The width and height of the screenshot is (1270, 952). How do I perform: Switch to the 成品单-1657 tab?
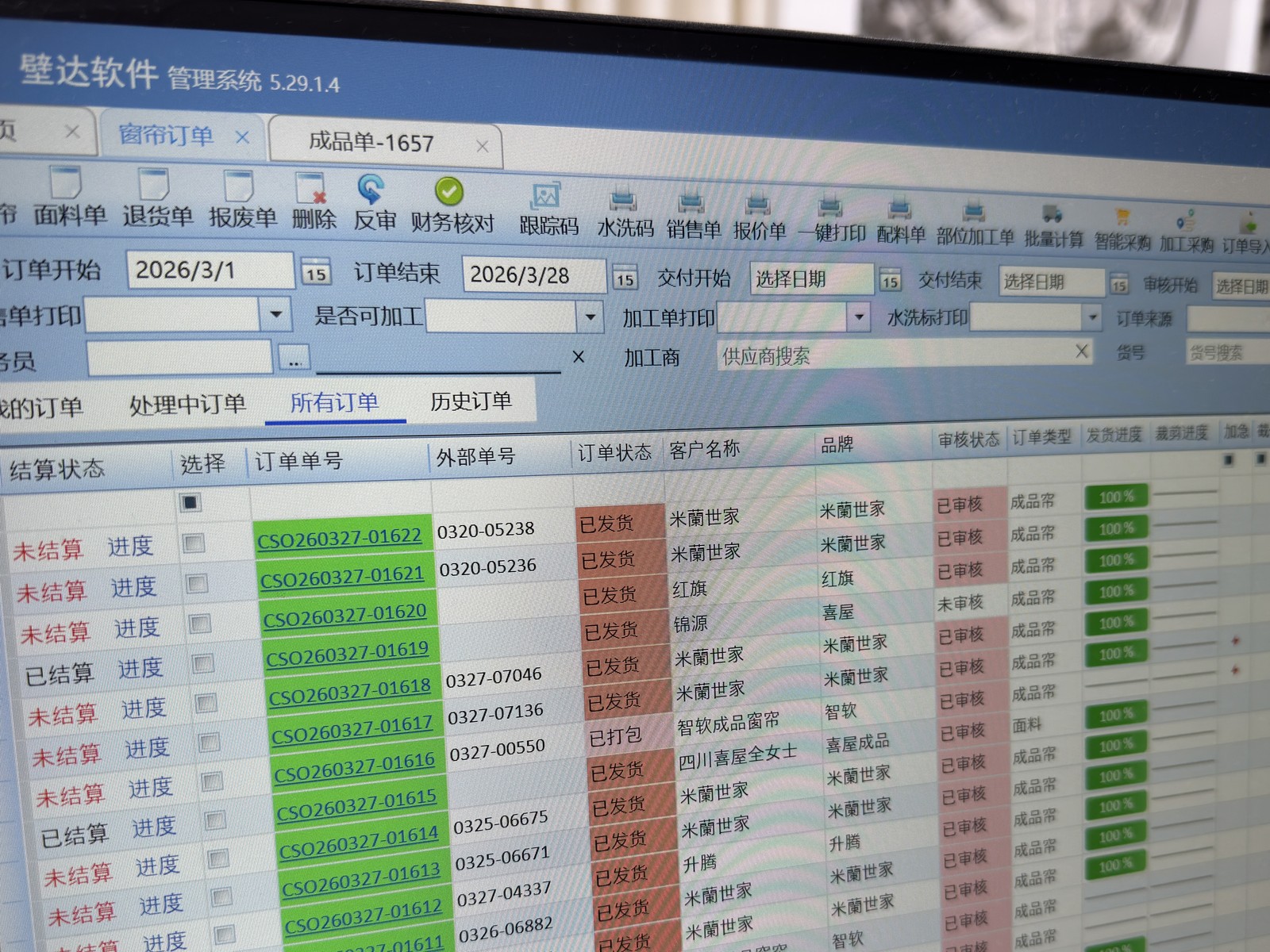[371, 142]
